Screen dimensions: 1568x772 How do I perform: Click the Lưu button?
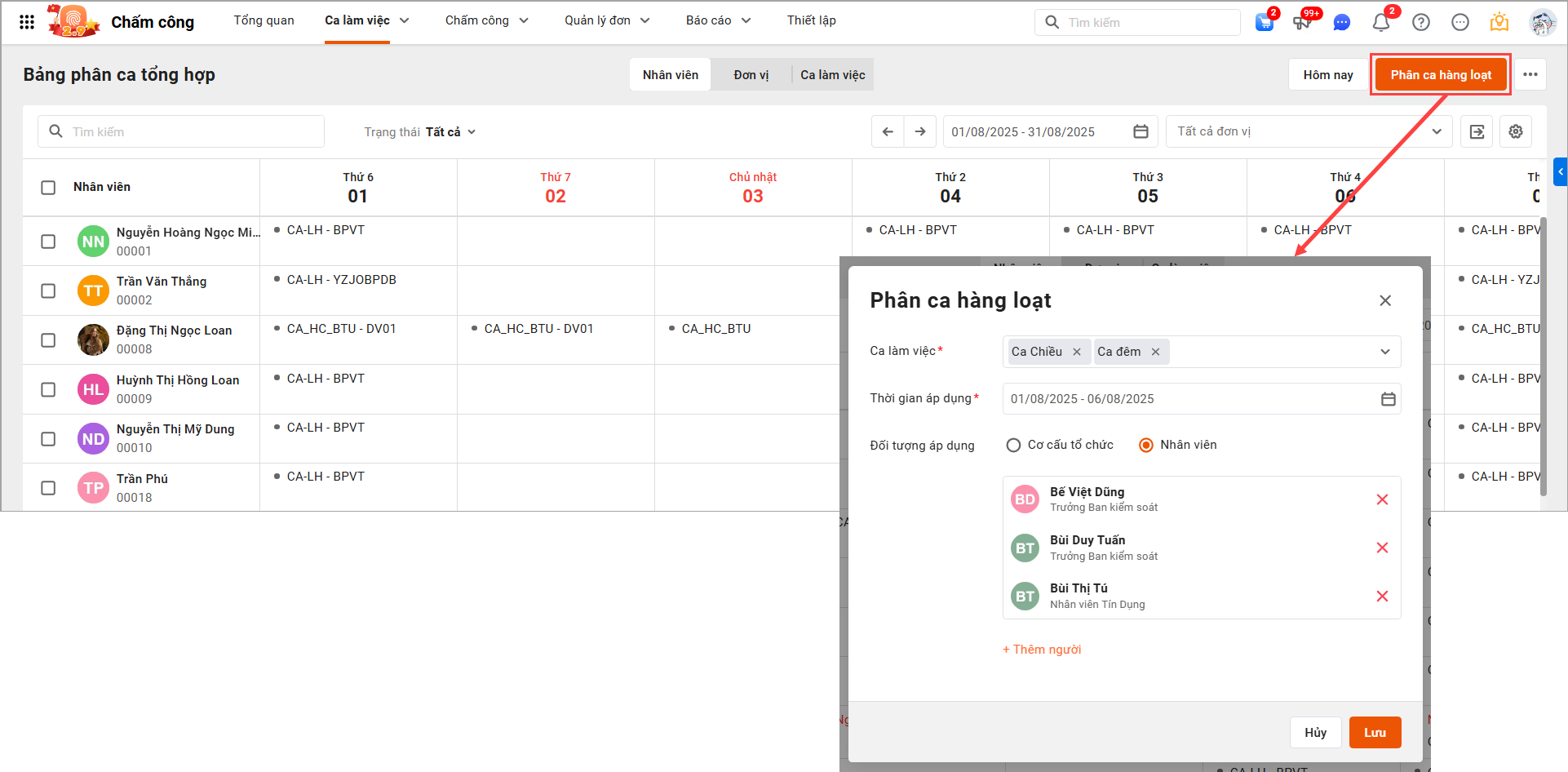coord(1375,733)
